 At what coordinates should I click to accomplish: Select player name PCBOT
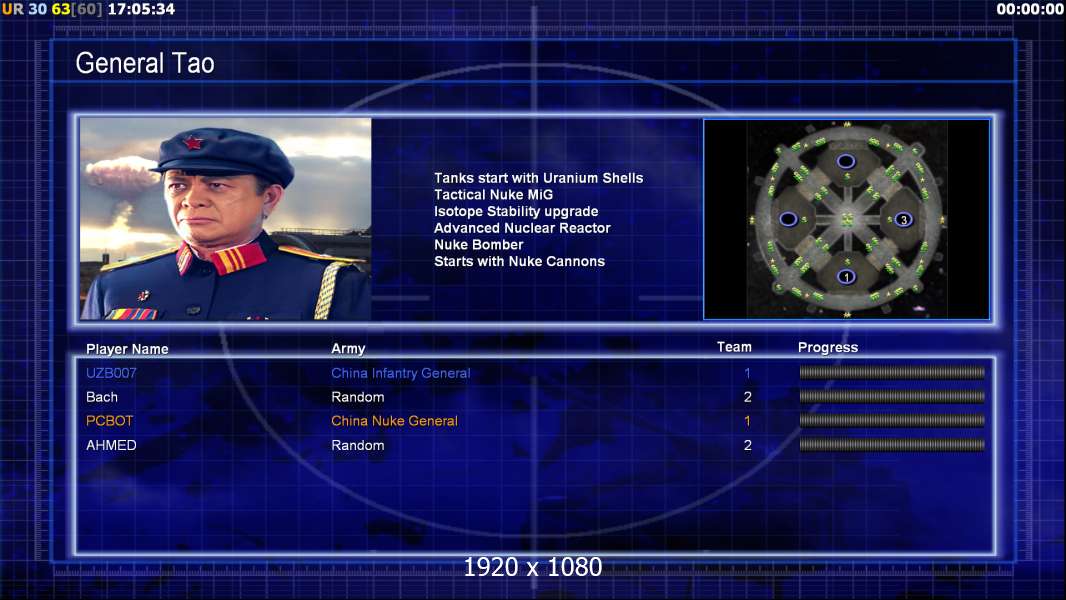click(x=109, y=421)
